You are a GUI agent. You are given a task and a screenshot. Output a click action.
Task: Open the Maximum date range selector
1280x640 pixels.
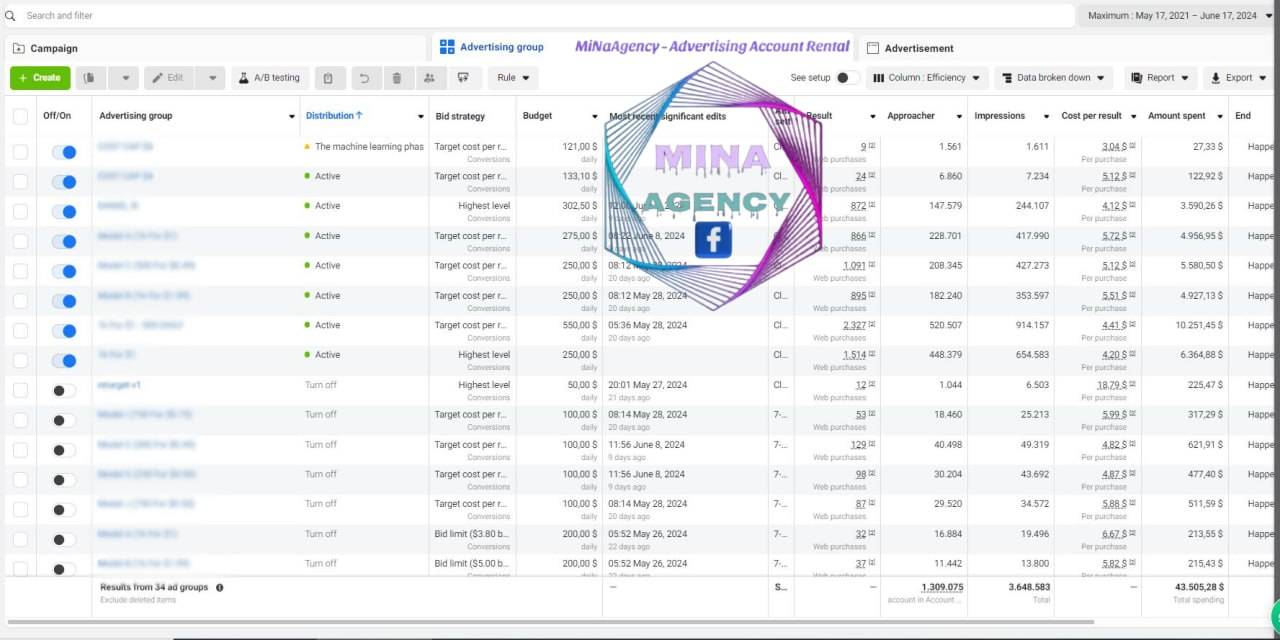coord(1177,16)
